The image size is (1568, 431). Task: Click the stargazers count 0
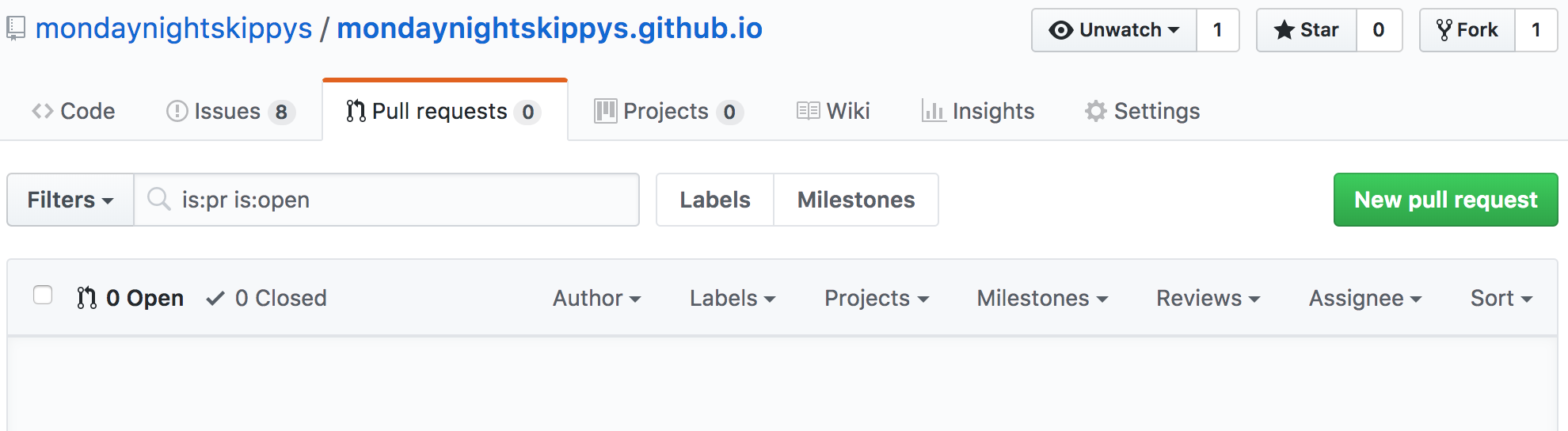coord(1379,30)
